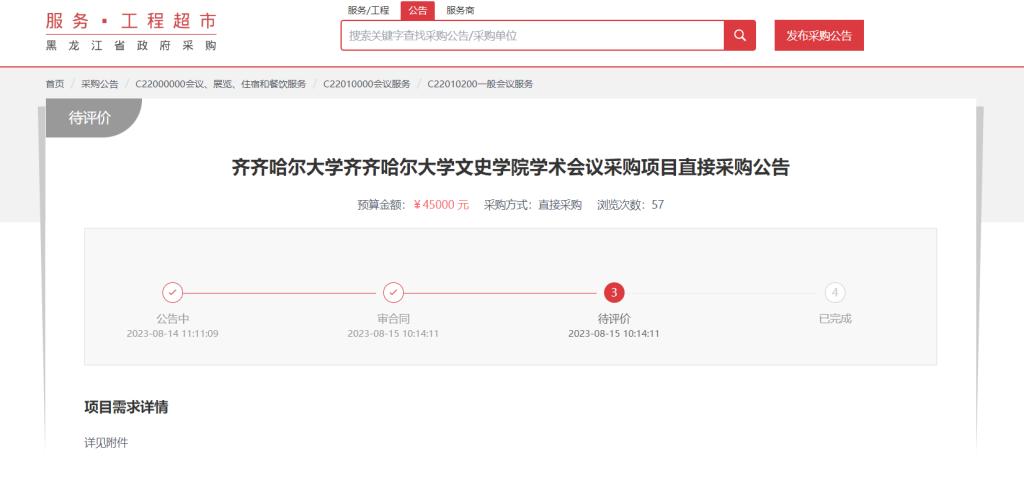The width and height of the screenshot is (1024, 496).
Task: Click the gray 待评价 status badge
Action: 90,117
